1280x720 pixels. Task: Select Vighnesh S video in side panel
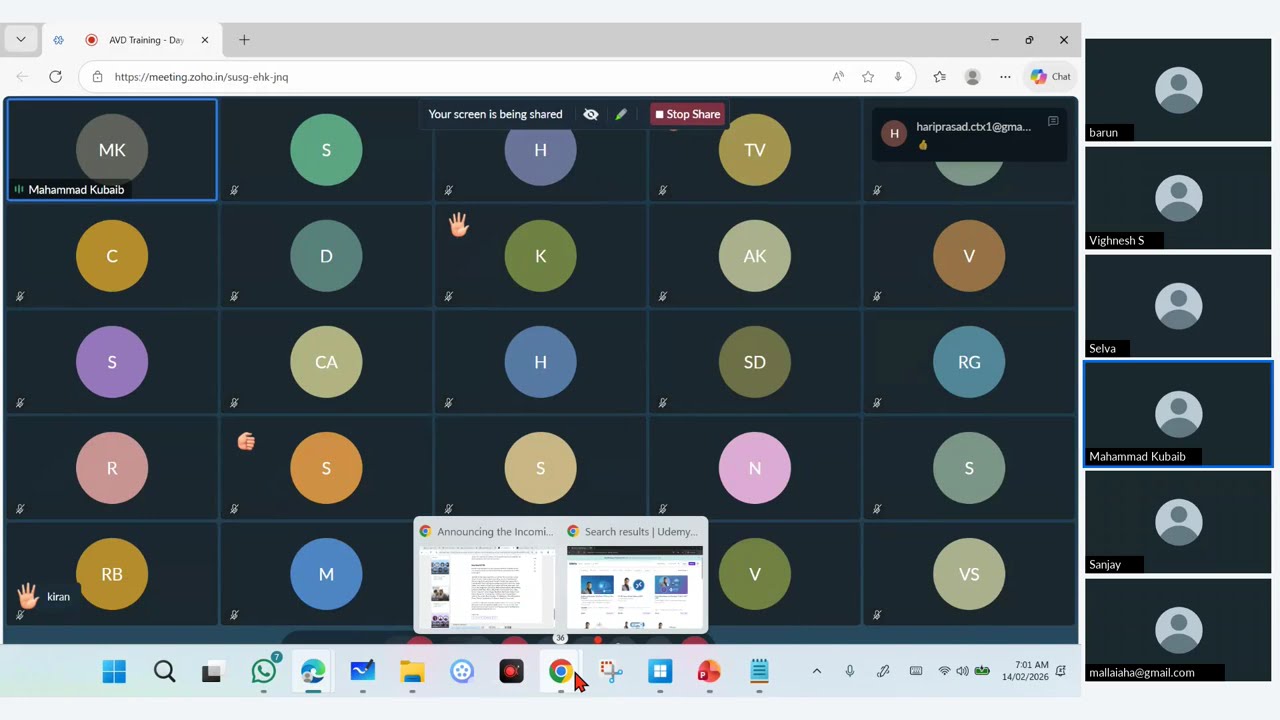pos(1178,198)
